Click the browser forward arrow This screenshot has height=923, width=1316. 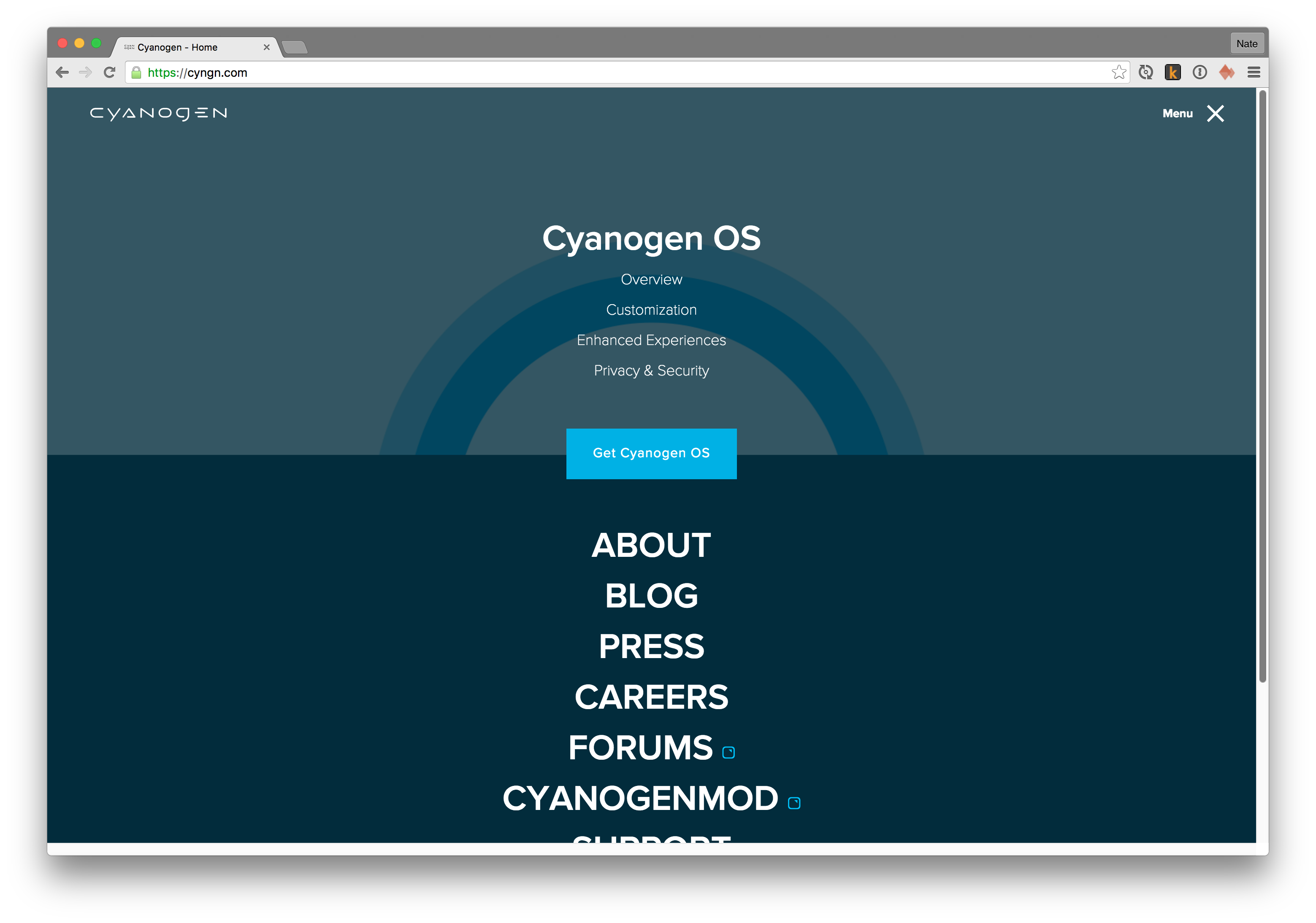(x=85, y=72)
